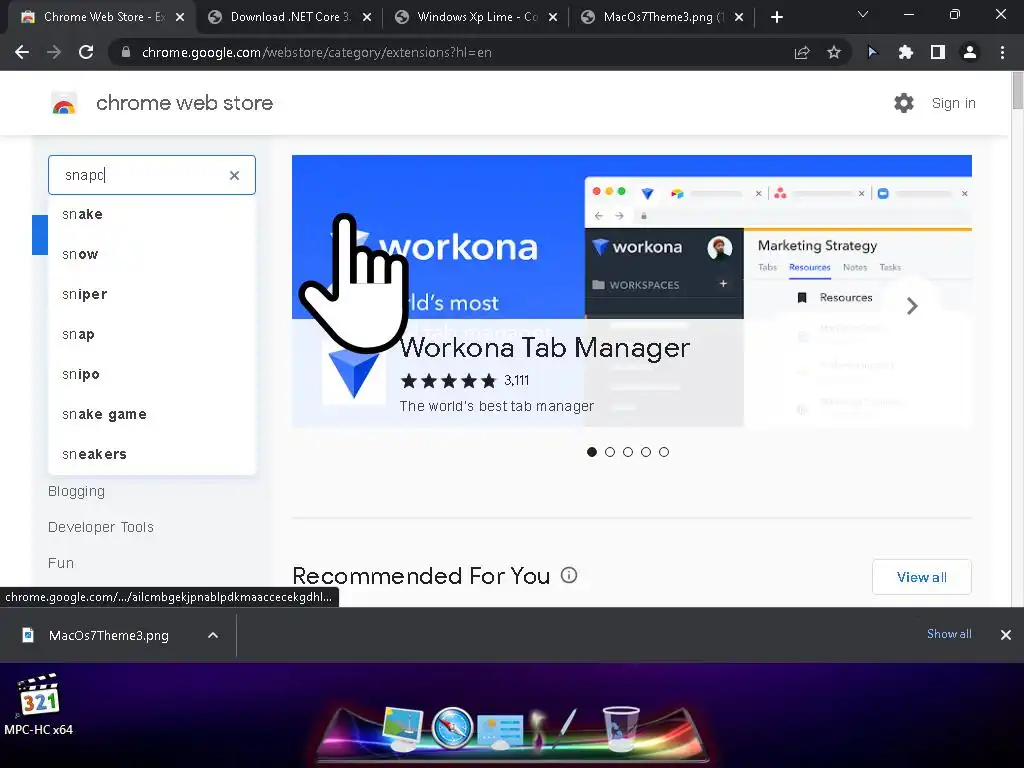Click the Chrome Web Store rainbow logo
The height and width of the screenshot is (768, 1024).
pyautogui.click(x=64, y=103)
